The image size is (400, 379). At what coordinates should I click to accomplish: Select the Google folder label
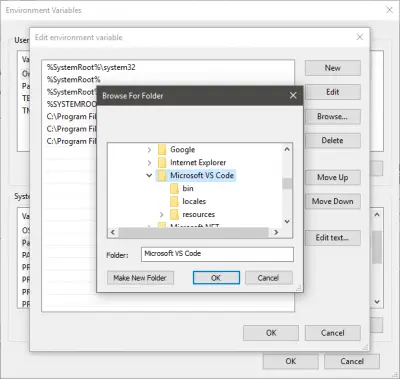[183, 150]
